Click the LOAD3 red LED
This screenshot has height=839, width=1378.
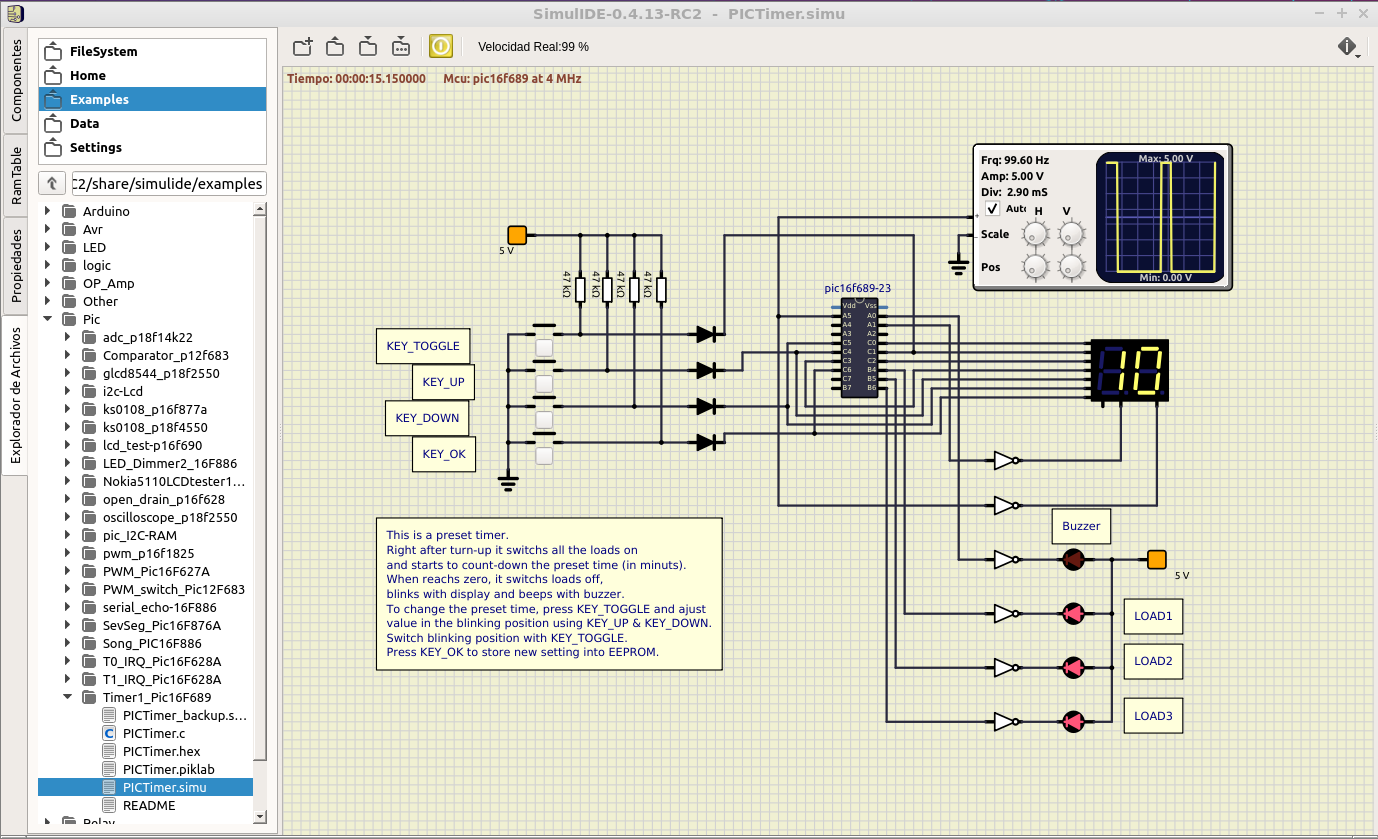point(1073,721)
